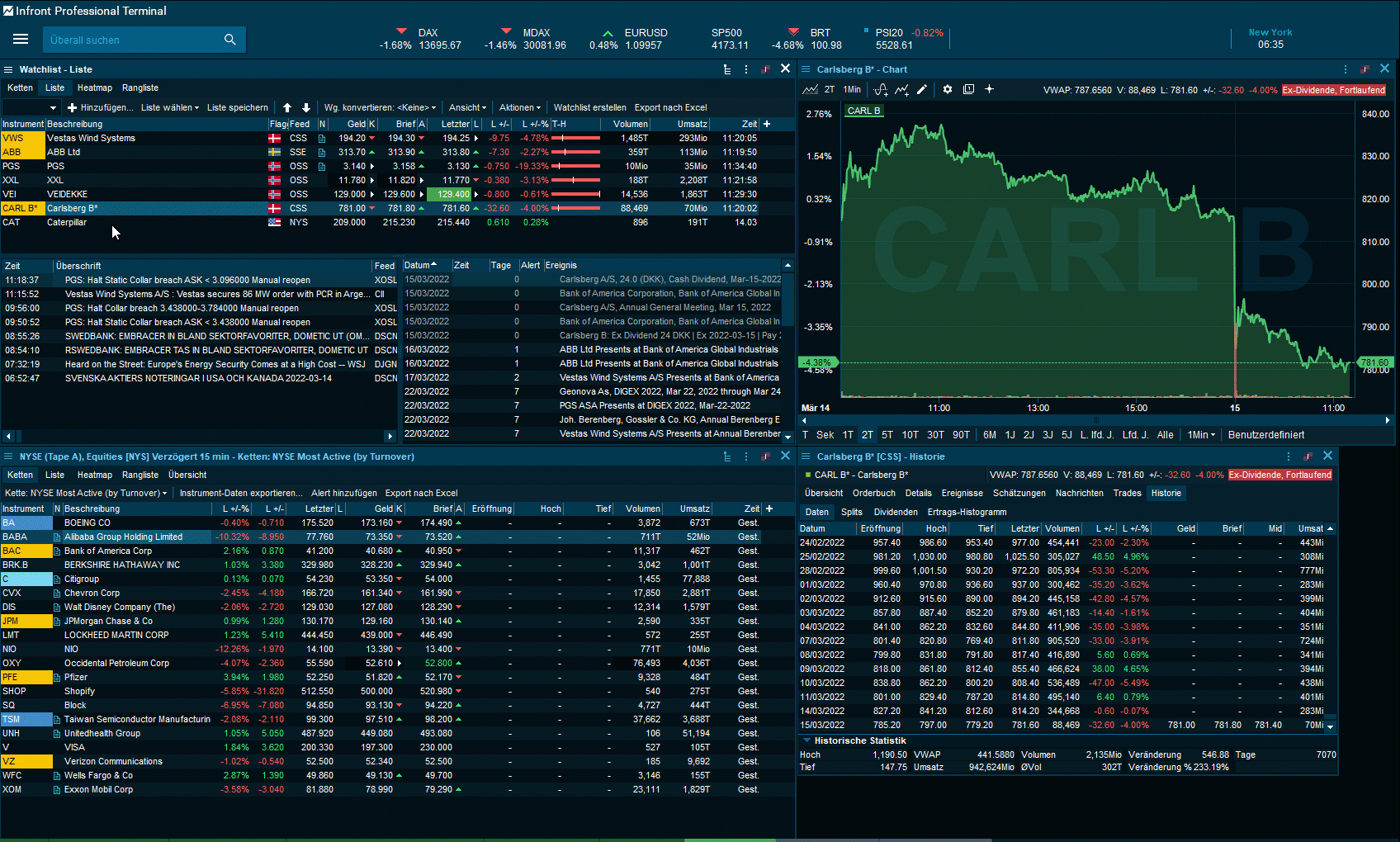
Task: Open three-dot options menu of Chart panel
Action: [1346, 69]
